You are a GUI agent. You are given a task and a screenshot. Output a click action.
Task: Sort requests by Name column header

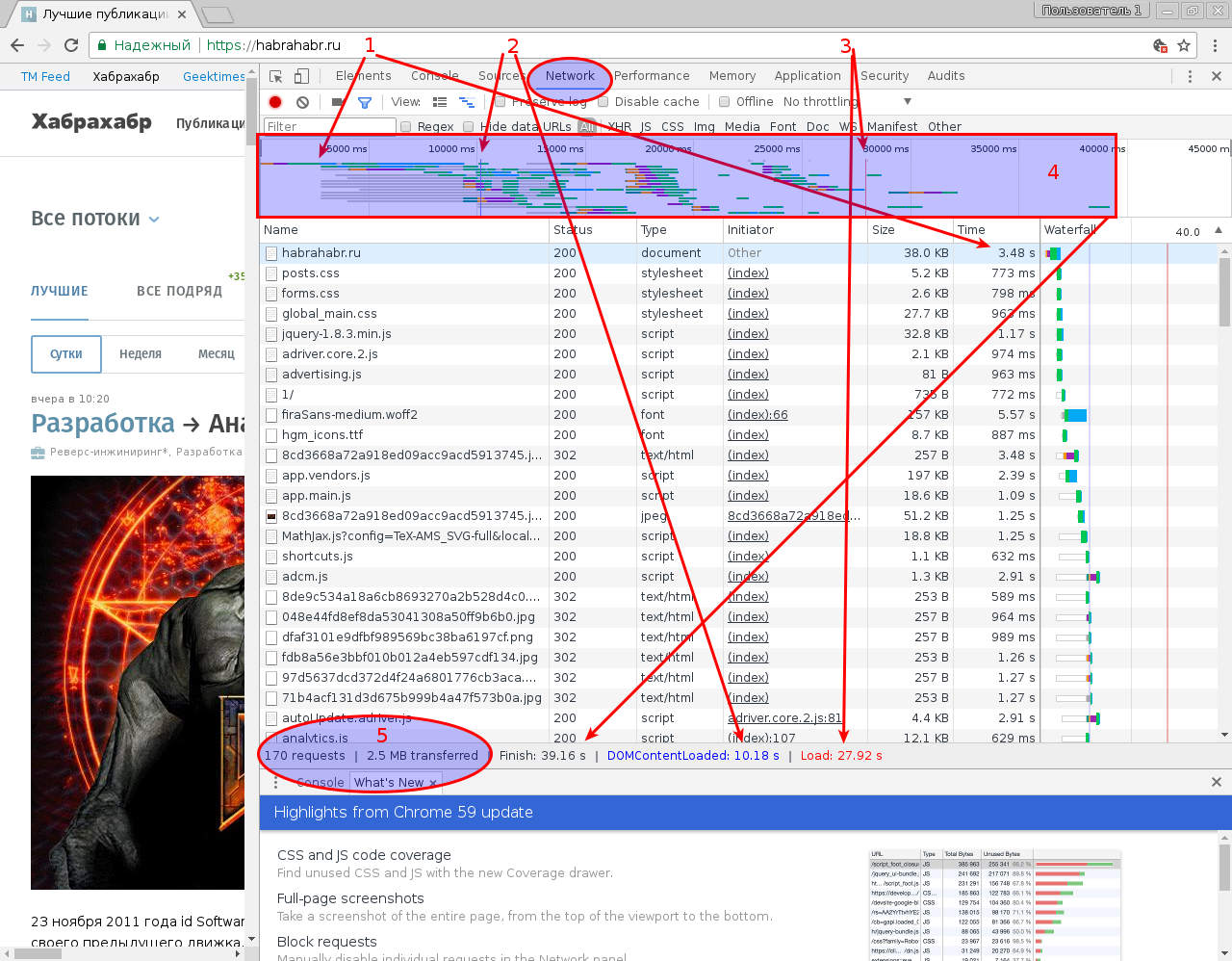click(404, 230)
